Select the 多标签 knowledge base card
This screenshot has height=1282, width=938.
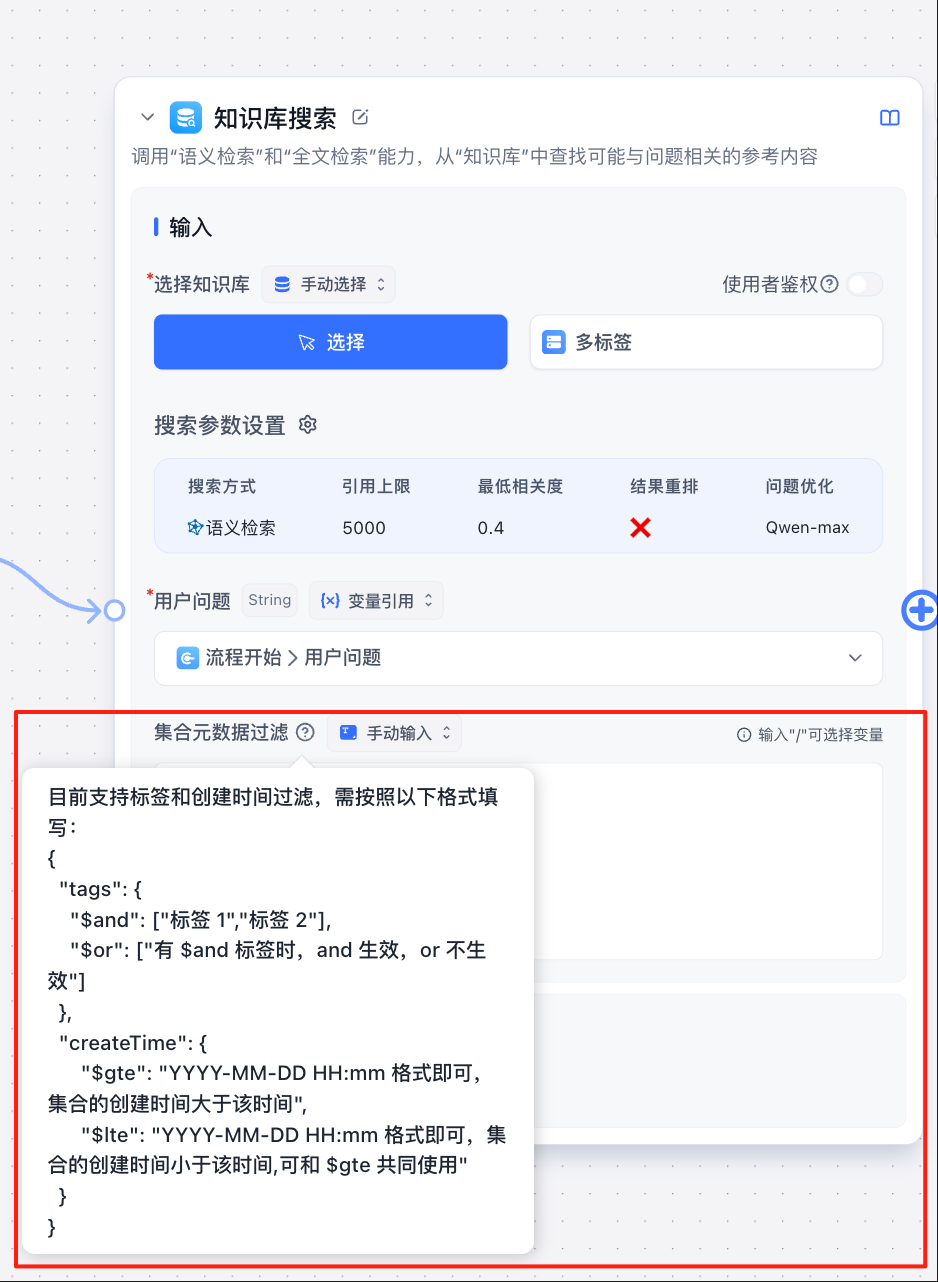click(706, 342)
